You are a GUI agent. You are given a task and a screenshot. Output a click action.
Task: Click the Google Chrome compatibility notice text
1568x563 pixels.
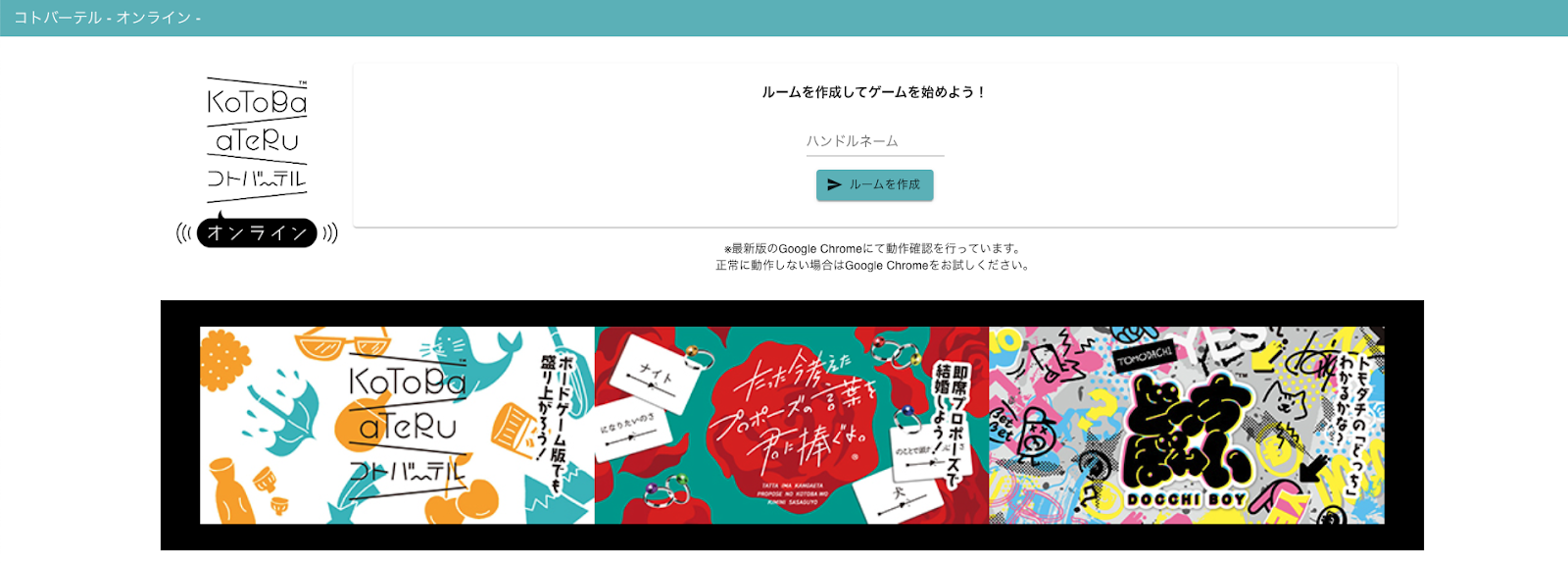tap(873, 257)
